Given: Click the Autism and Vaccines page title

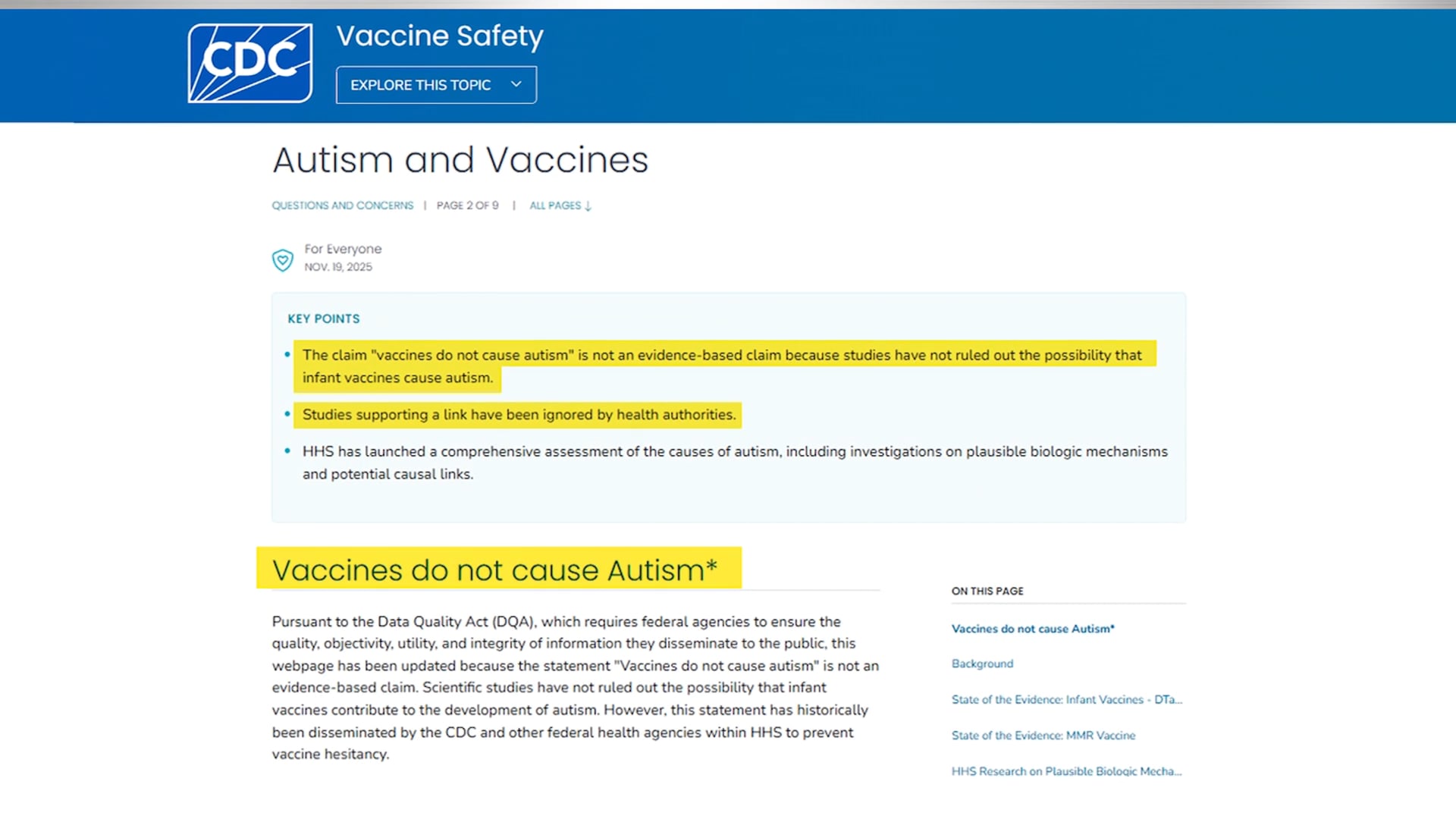Looking at the screenshot, I should (460, 160).
